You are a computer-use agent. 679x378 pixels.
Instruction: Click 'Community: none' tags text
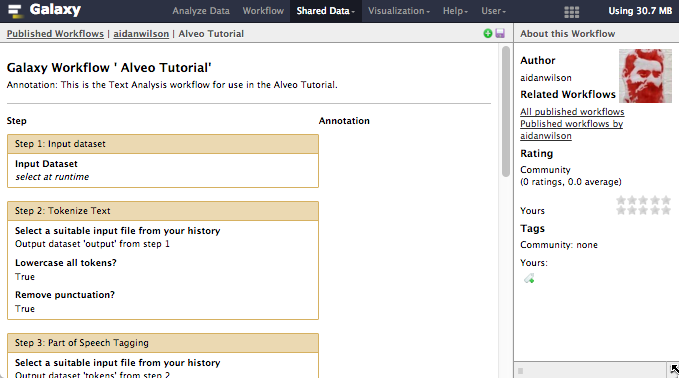coord(559,245)
